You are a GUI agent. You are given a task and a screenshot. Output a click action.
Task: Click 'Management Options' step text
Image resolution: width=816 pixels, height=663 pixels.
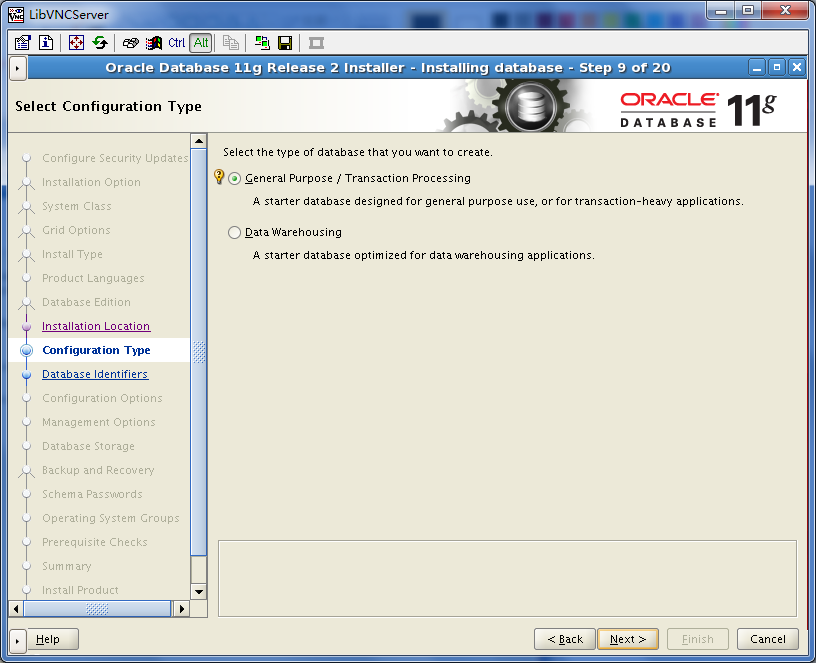99,422
